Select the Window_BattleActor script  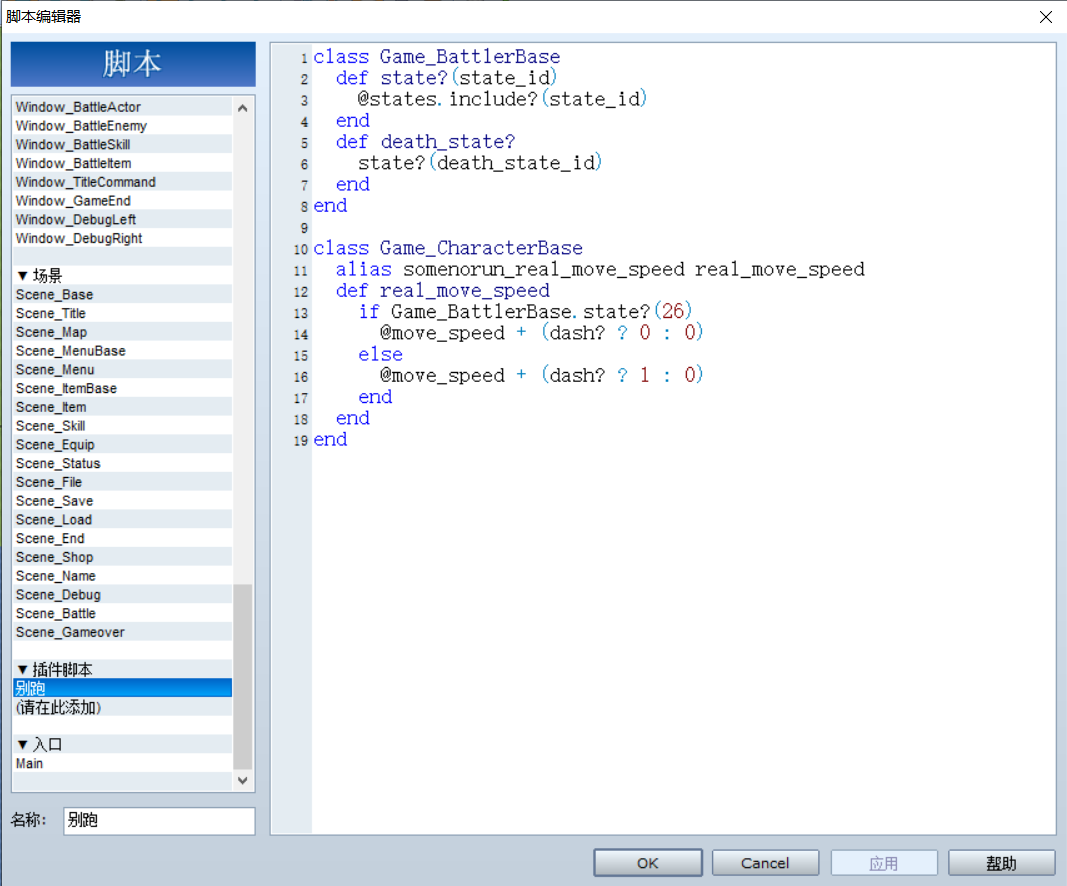(x=122, y=107)
